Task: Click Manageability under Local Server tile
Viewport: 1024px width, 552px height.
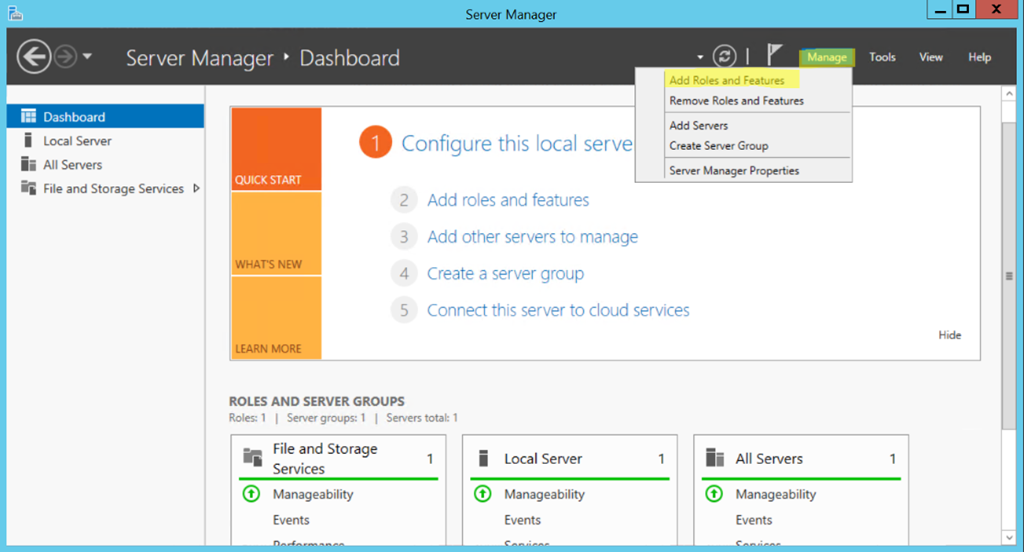Action: (544, 495)
